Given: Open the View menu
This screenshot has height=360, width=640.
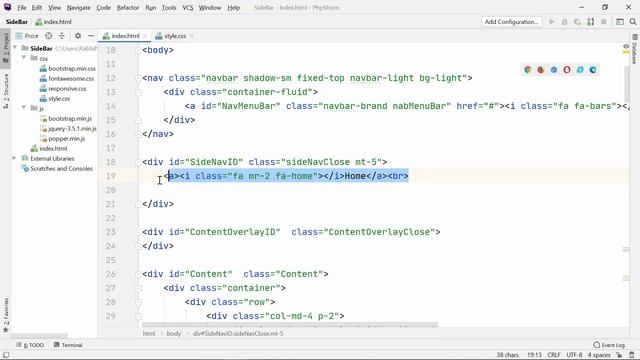Looking at the screenshot, I should (54, 7).
